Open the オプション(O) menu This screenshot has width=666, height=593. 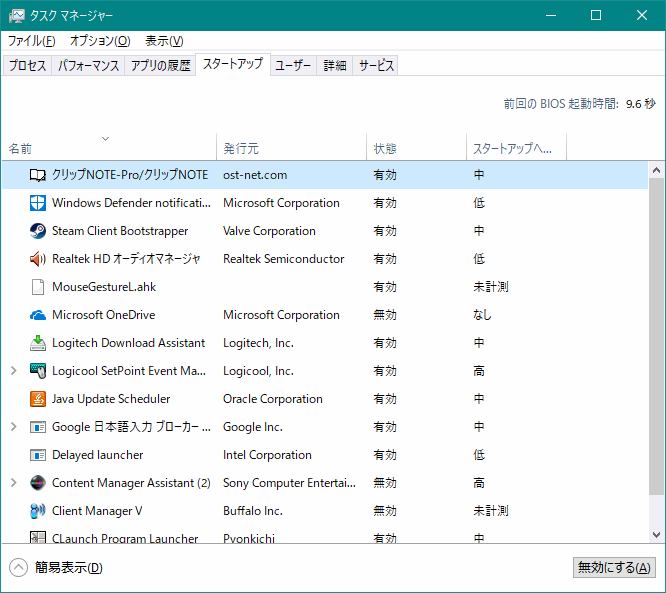point(100,41)
